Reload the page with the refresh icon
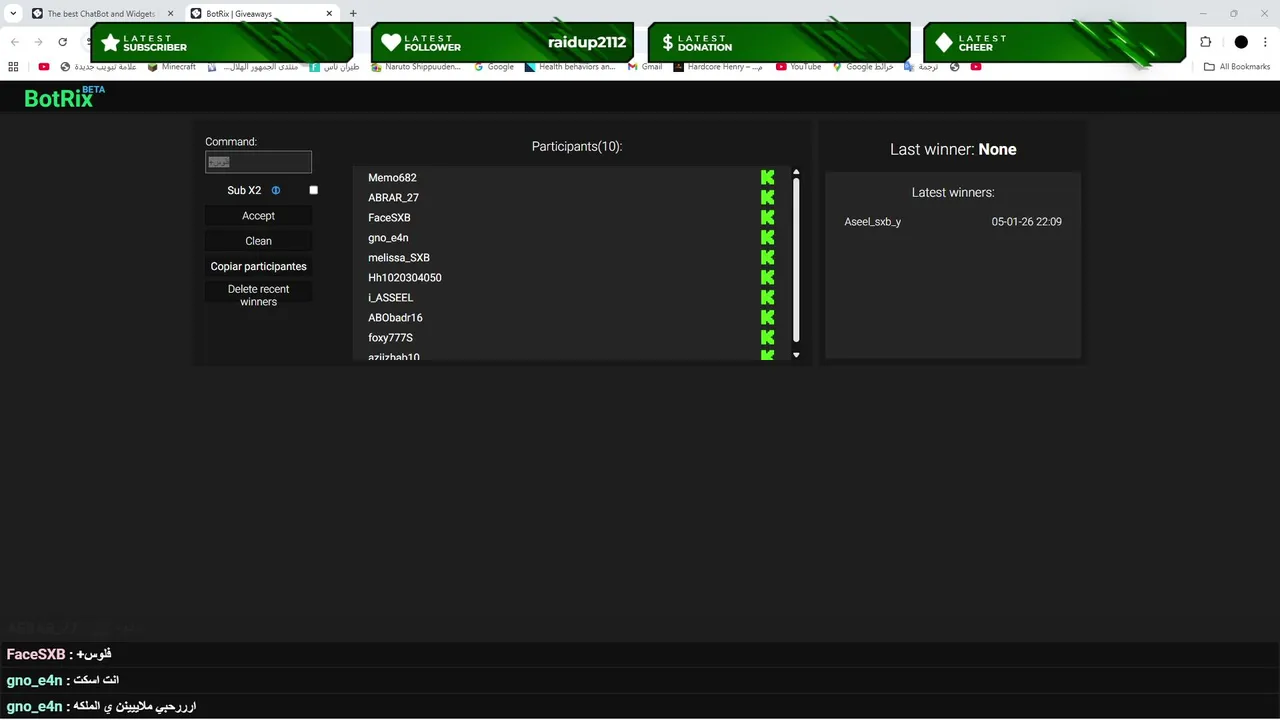Viewport: 1280px width, 720px height. (x=62, y=42)
